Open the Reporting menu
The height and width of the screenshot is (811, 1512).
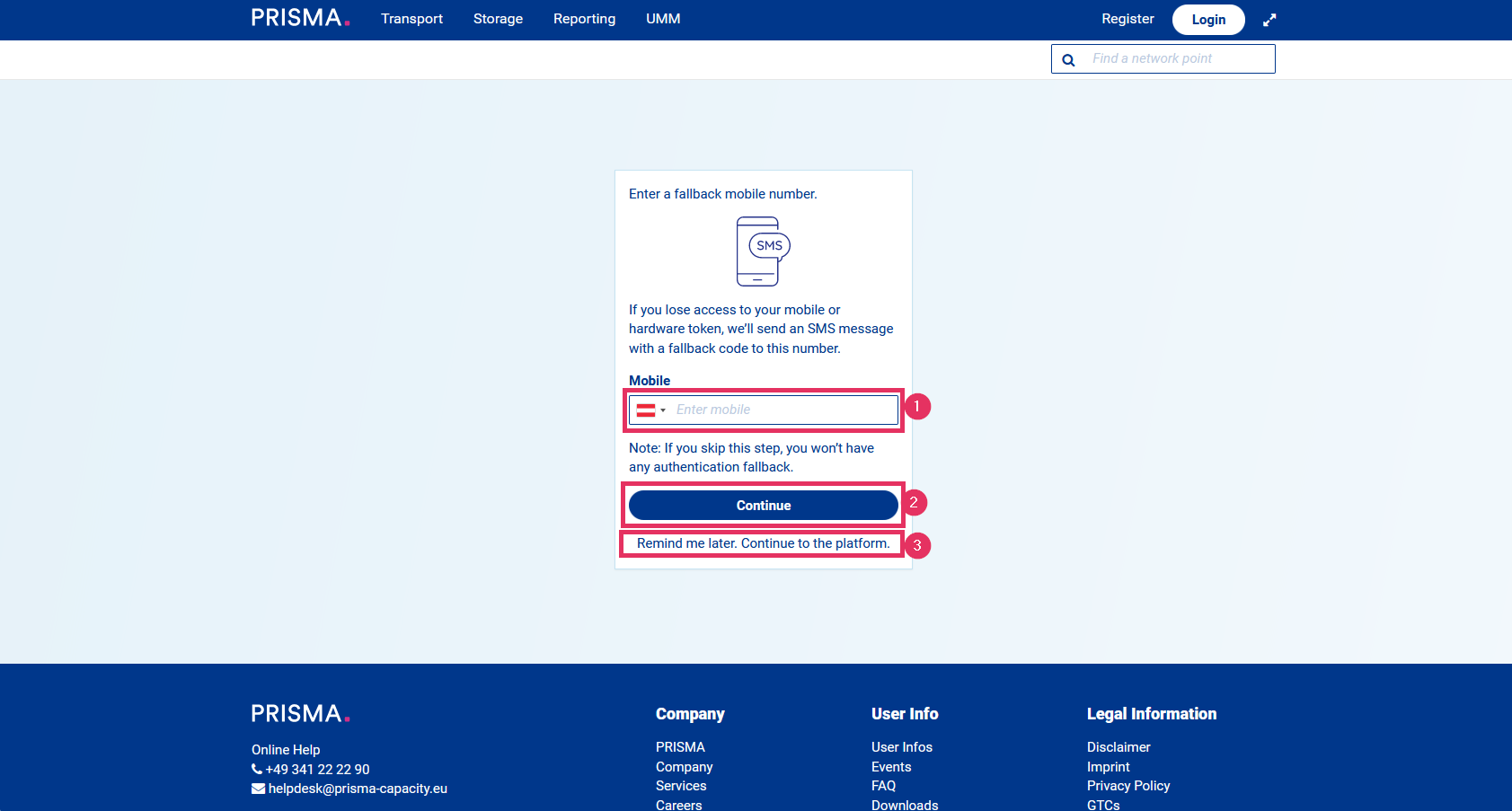click(584, 19)
